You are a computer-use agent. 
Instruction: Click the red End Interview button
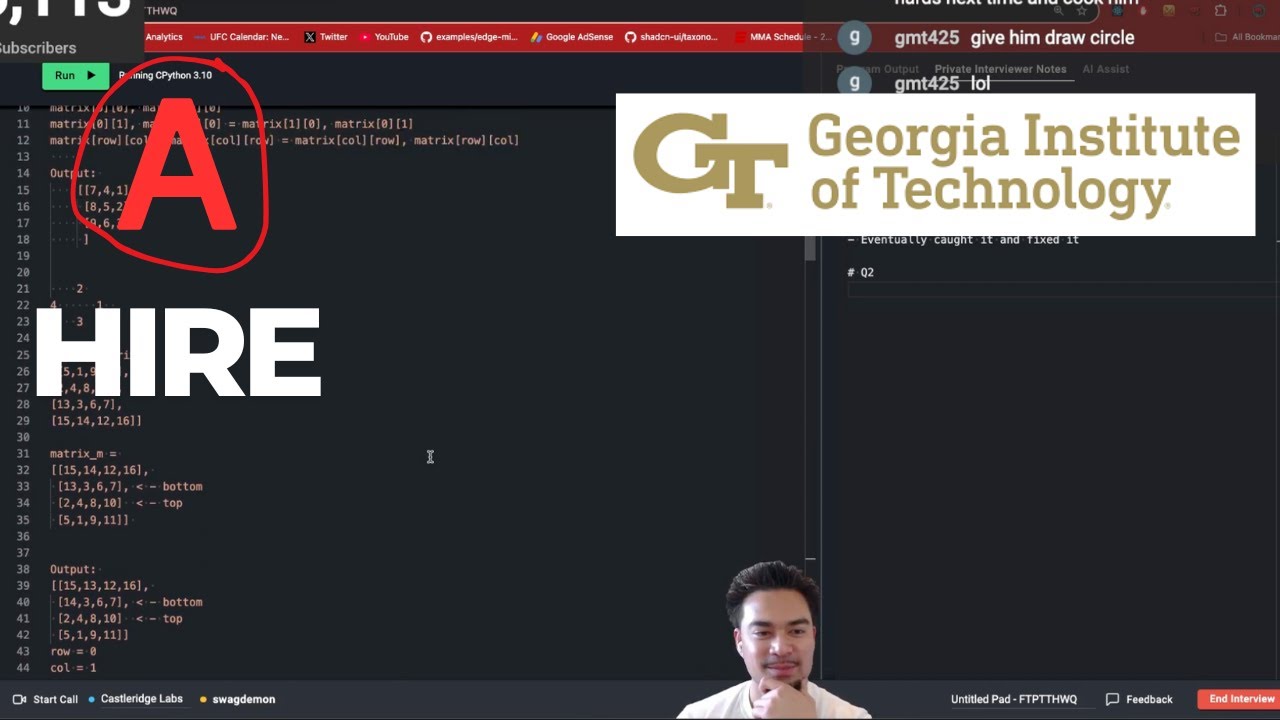1239,699
